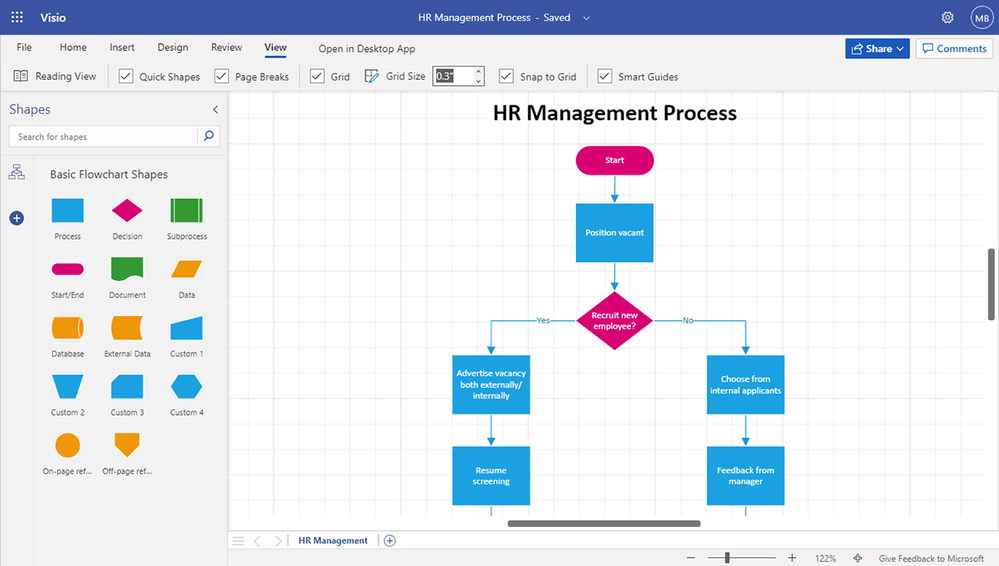999x566 pixels.
Task: Select the View tab
Action: point(275,47)
